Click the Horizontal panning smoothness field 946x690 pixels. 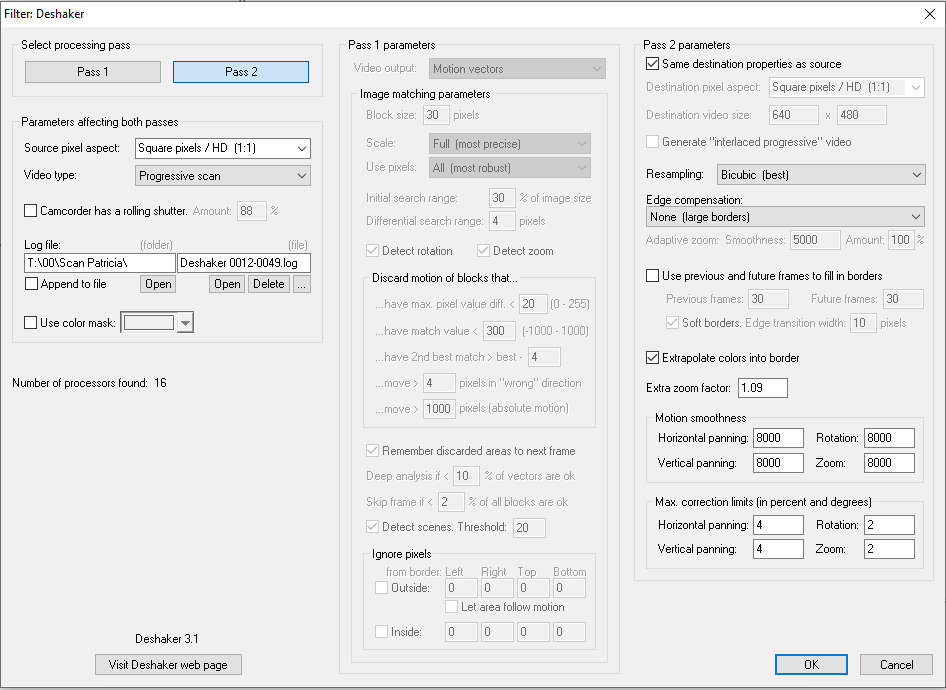[x=778, y=438]
